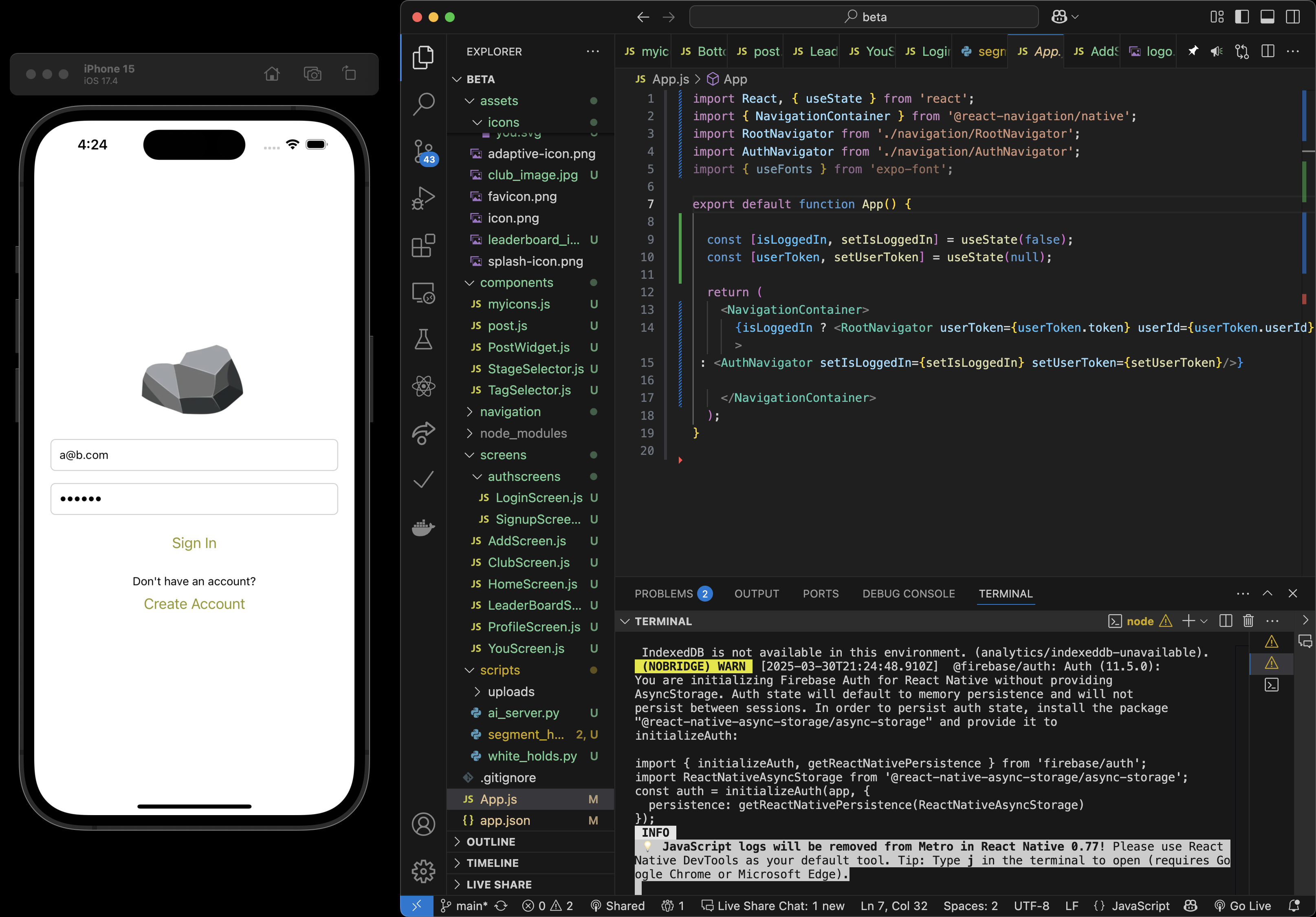
Task: Switch to the DEBUG CONSOLE tab
Action: point(909,593)
